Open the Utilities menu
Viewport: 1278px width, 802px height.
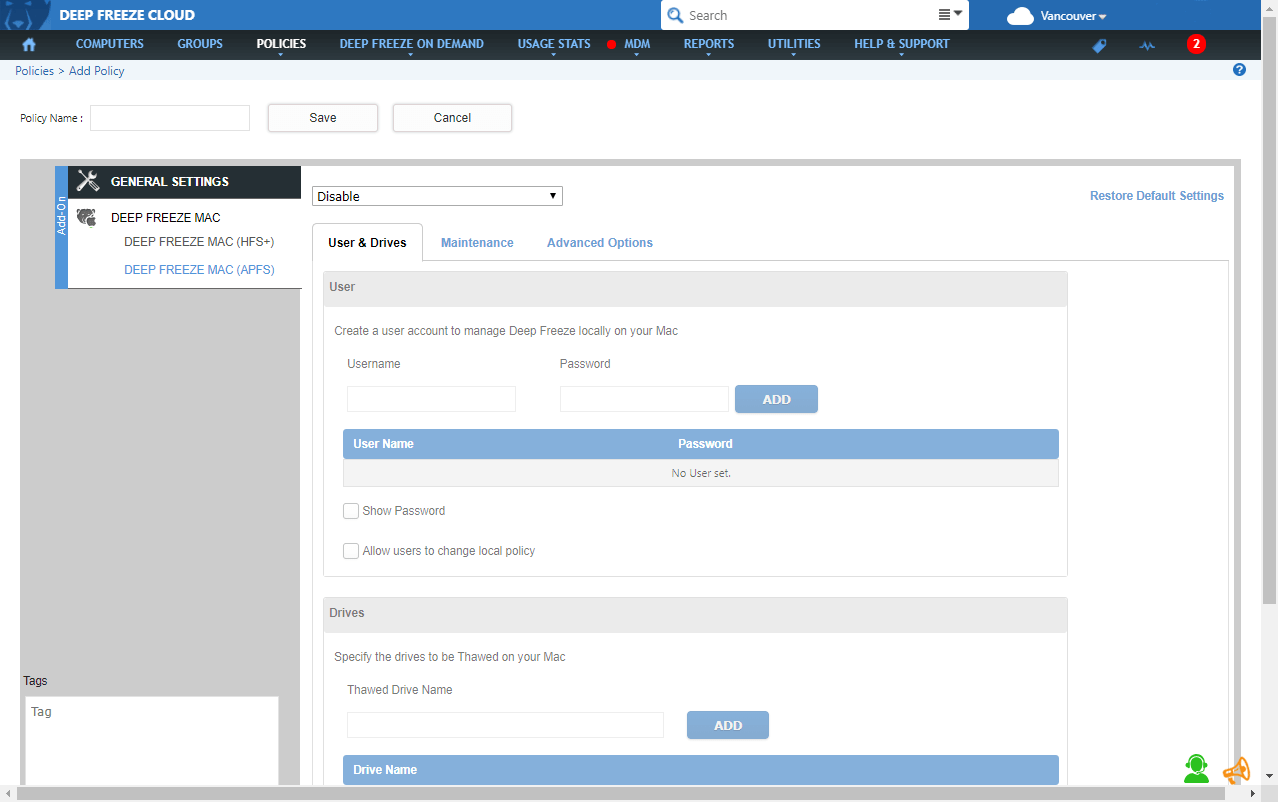tap(794, 44)
